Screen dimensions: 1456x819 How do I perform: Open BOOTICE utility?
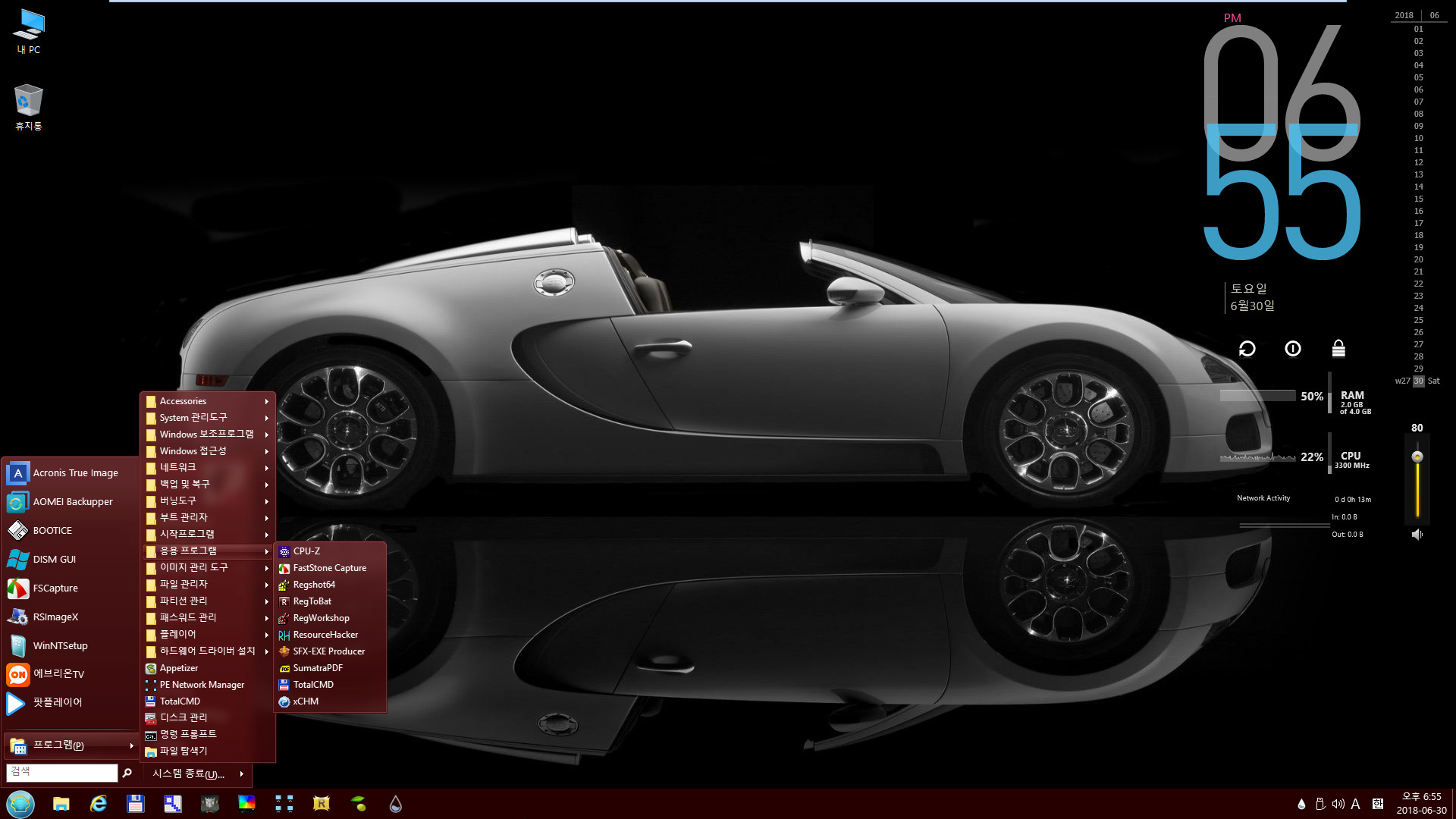tap(71, 530)
